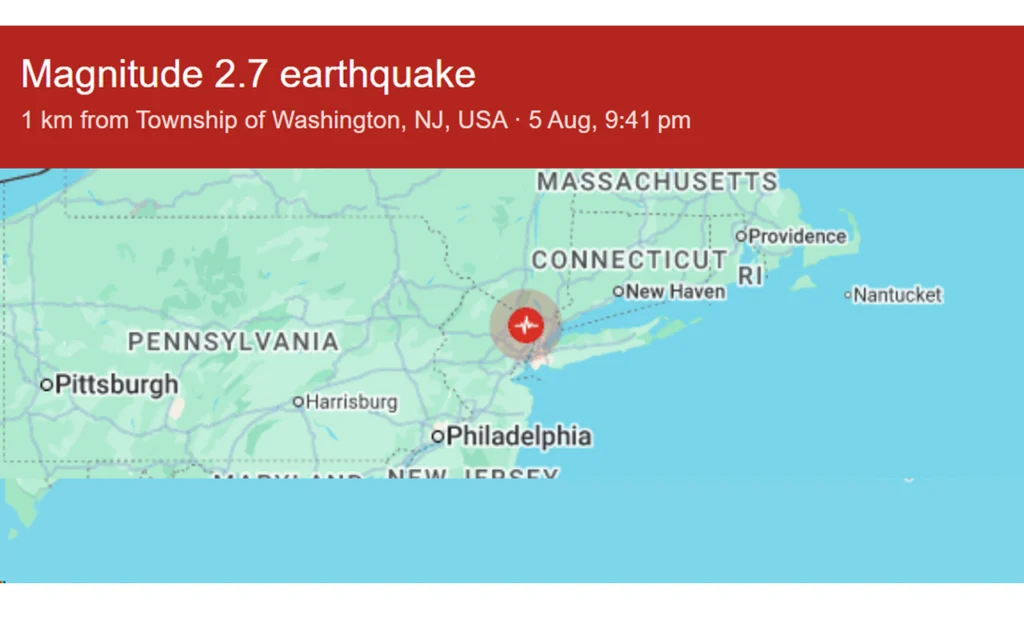The width and height of the screenshot is (1024, 640).
Task: Click the CONNECTICUT state label
Action: click(630, 260)
